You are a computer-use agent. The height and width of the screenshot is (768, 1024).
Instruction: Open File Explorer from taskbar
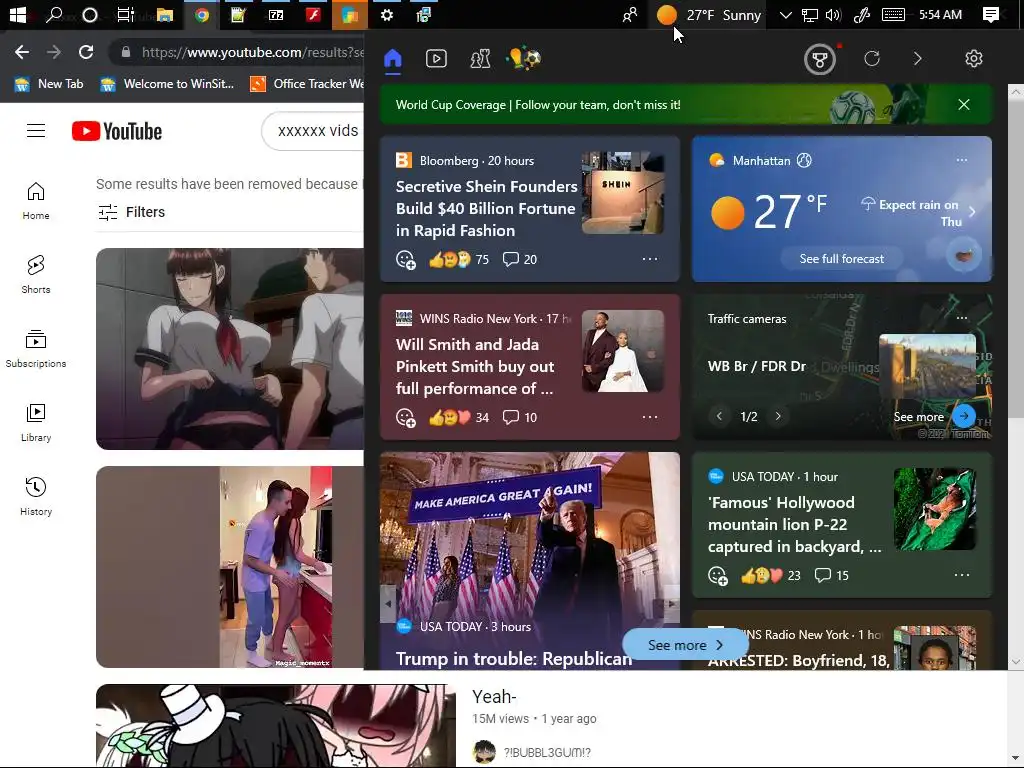point(165,14)
